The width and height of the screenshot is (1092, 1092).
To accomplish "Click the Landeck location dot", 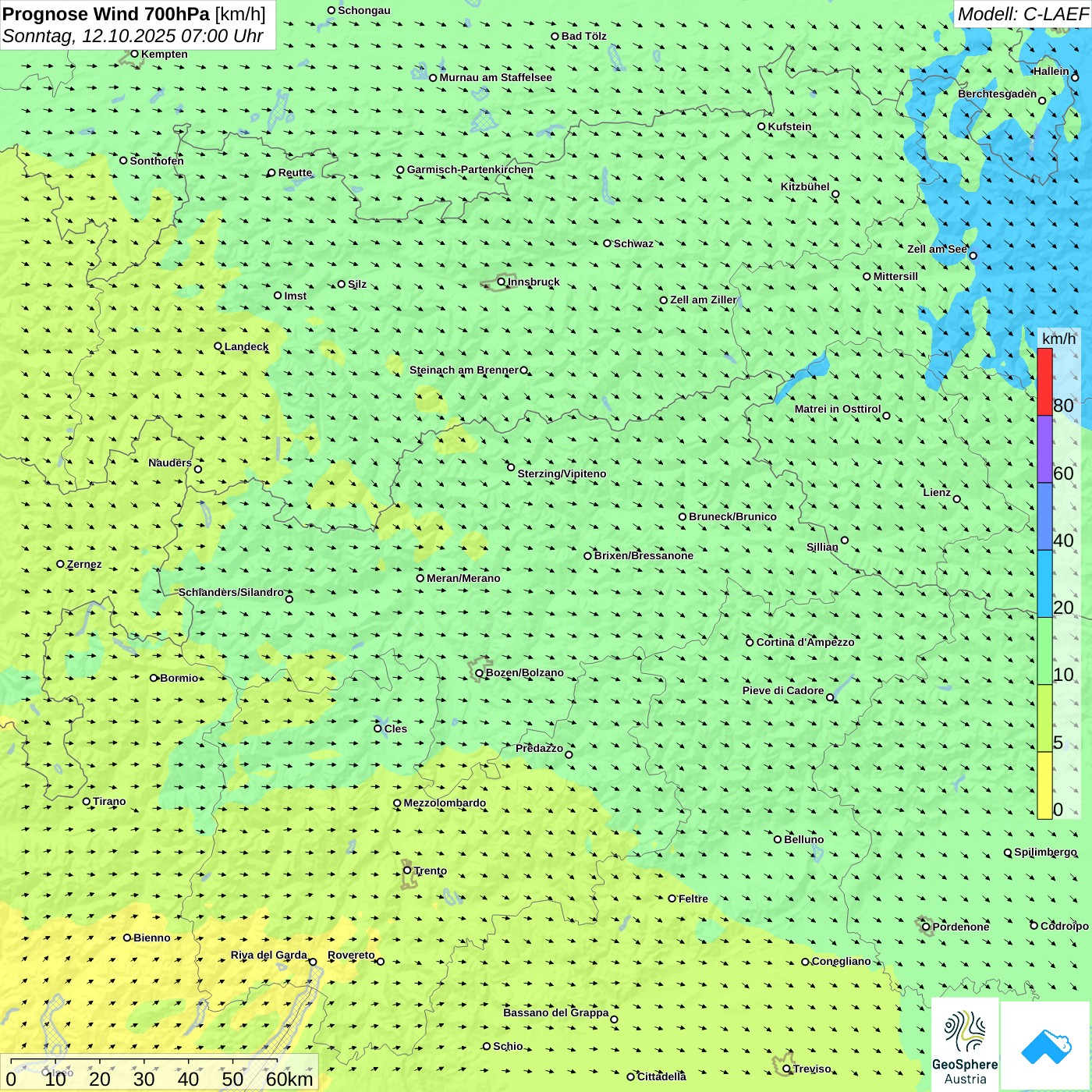I will (218, 346).
